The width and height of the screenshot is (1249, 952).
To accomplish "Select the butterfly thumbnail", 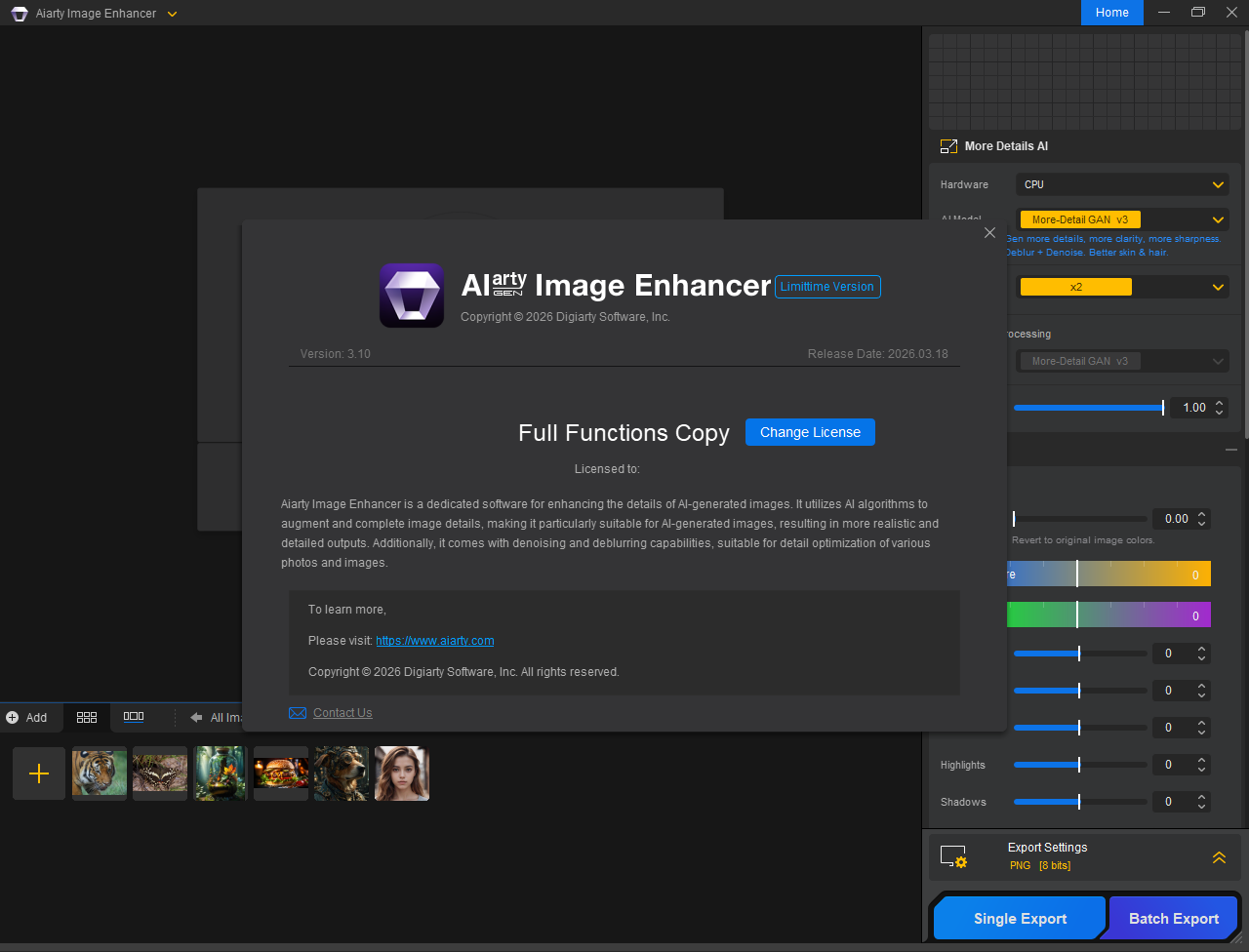I will [160, 773].
